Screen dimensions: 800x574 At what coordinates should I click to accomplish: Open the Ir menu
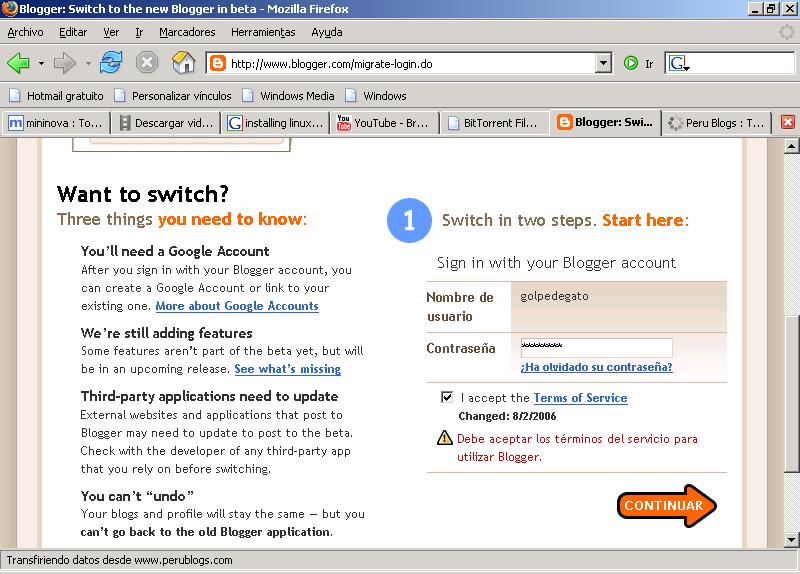pos(139,32)
